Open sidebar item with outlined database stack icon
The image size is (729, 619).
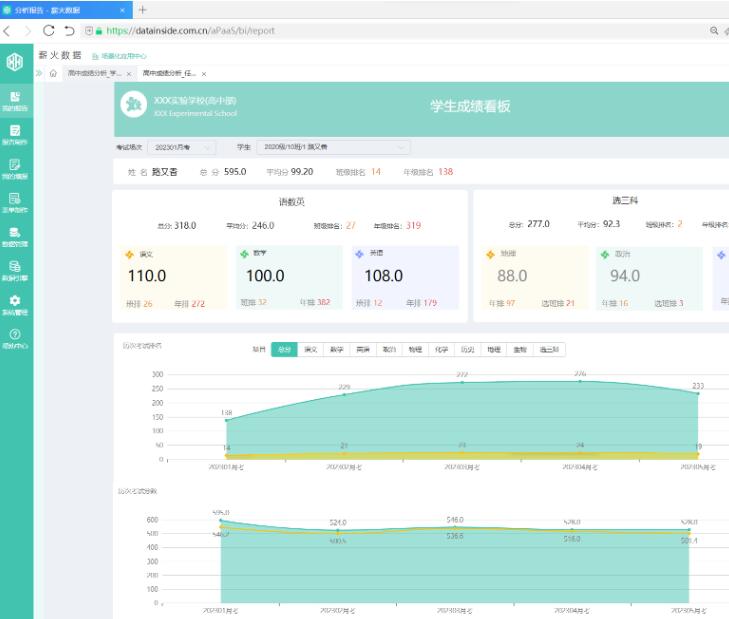15,271
